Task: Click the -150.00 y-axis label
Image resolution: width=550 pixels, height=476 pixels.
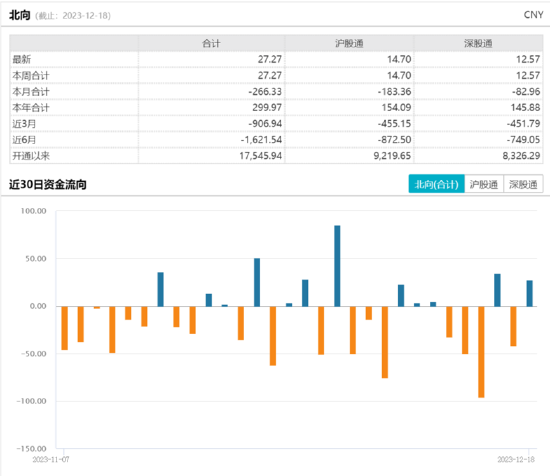Action: tap(31, 449)
